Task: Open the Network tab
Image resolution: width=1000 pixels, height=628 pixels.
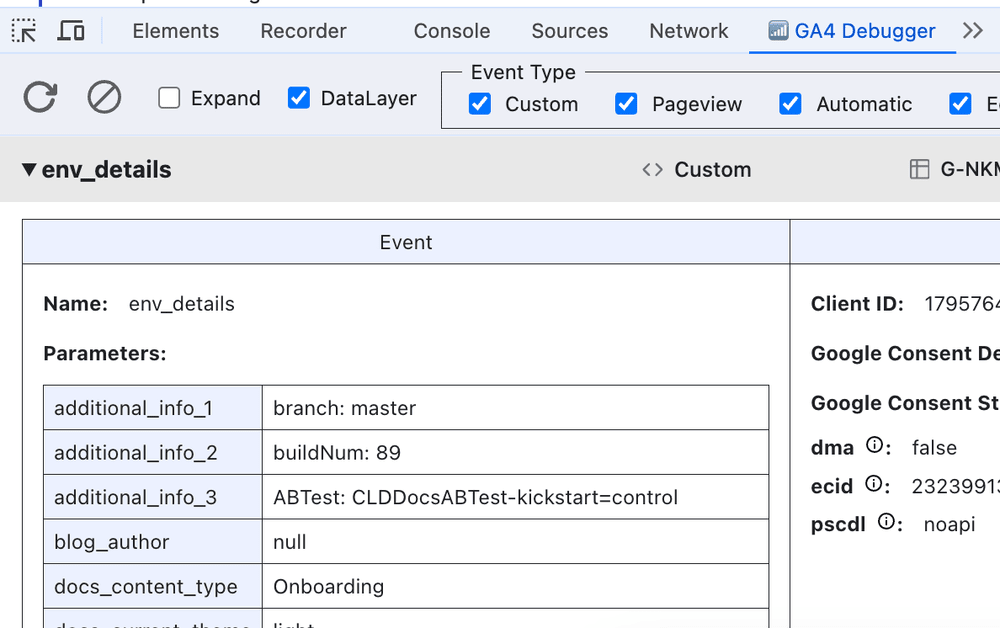Action: [688, 31]
